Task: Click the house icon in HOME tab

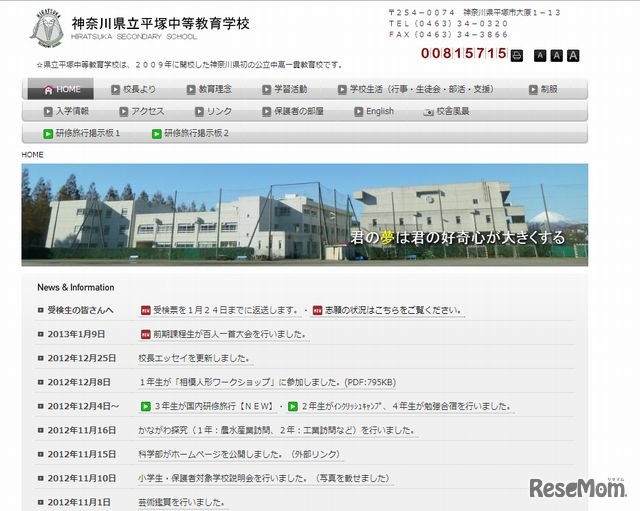Action: 48,90
